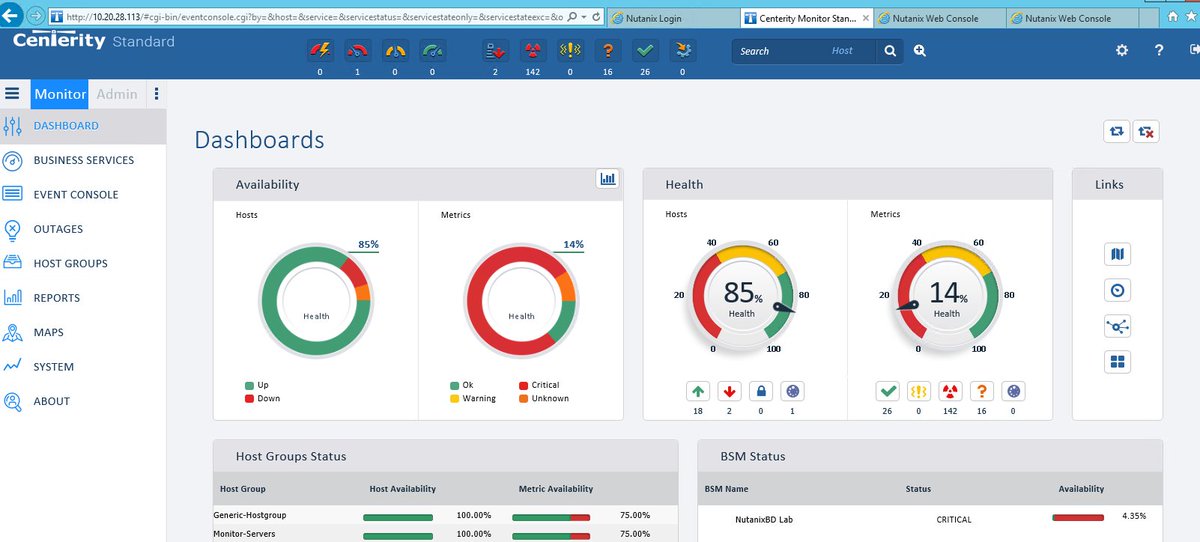Click the NutanixBD Lab availability bar
Screen dimensions: 1200x542
click(x=1078, y=517)
